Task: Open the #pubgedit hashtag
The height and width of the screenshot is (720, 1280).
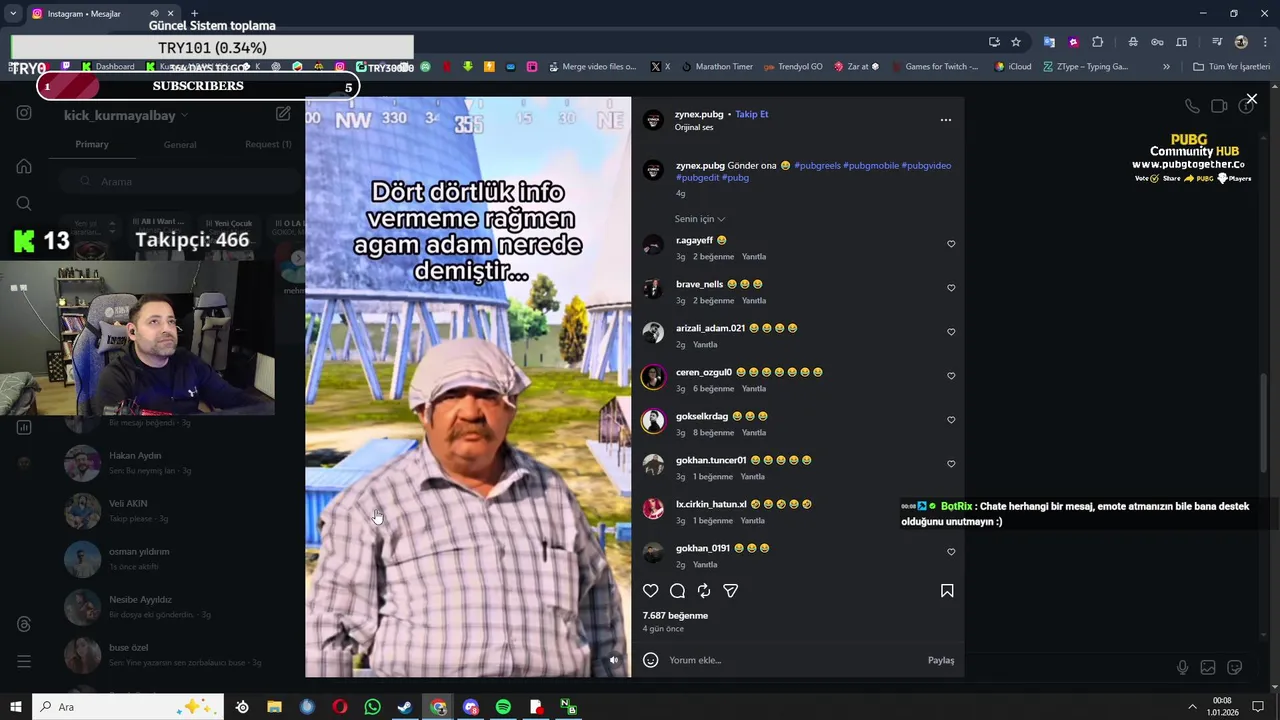Action: coord(698,178)
